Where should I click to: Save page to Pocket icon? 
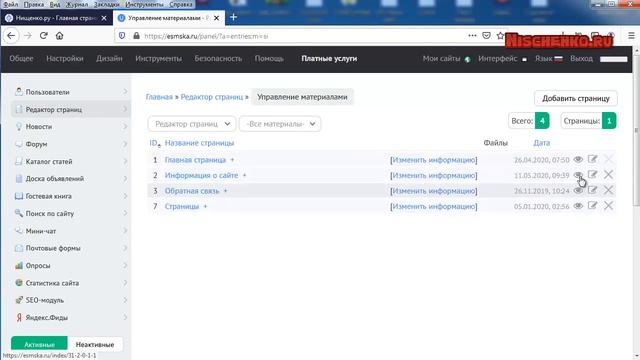[x=486, y=36]
